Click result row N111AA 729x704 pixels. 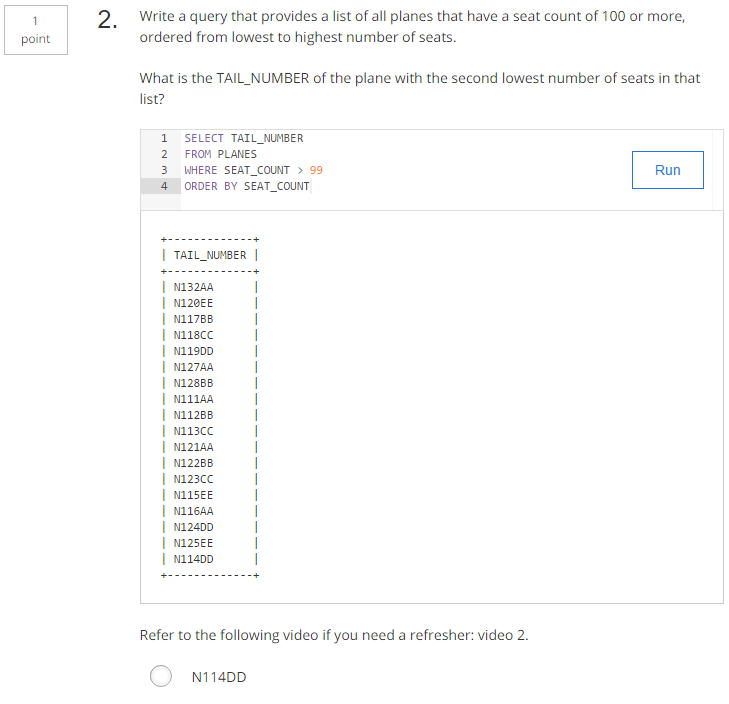193,399
